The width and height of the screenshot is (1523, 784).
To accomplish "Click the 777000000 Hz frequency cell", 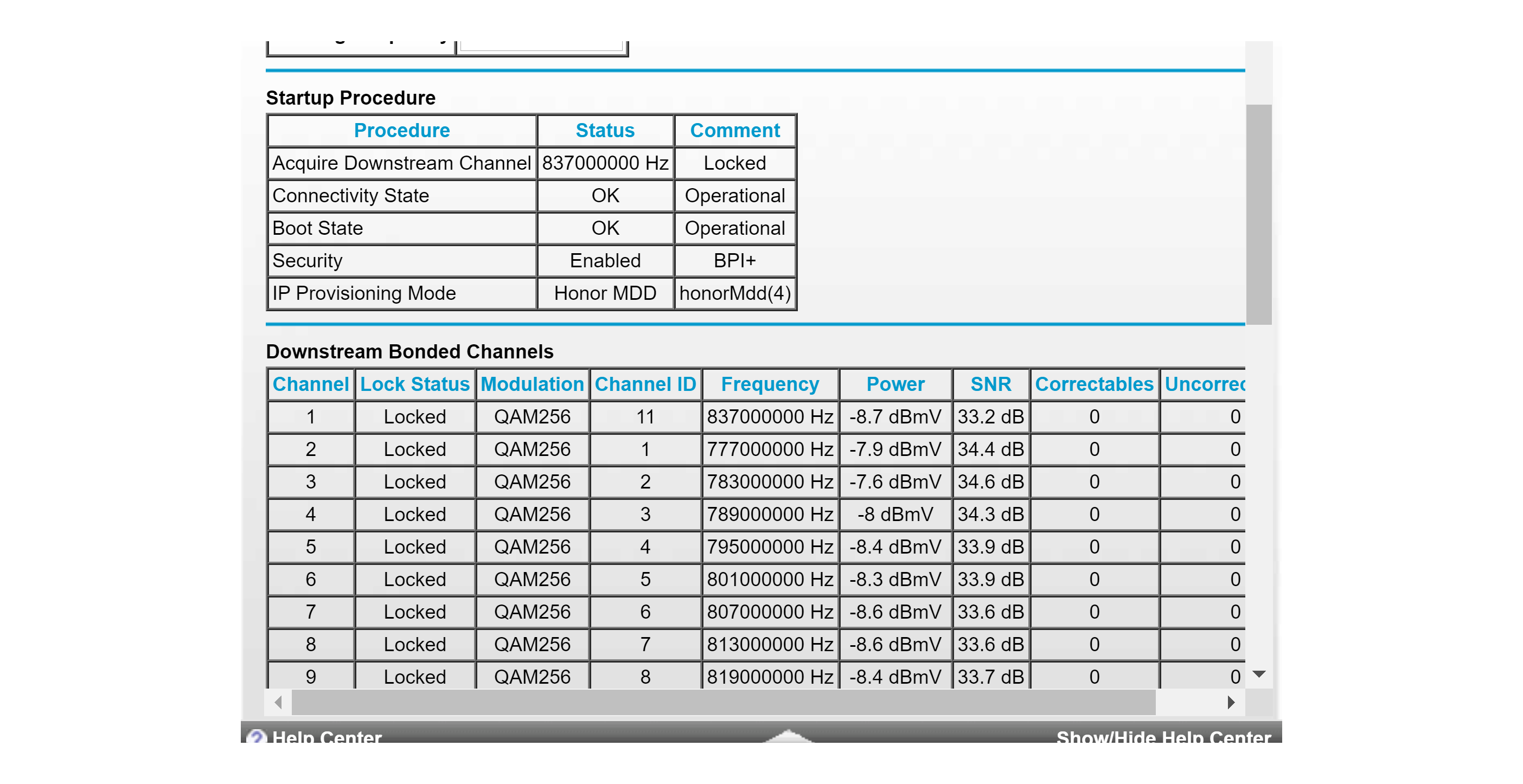I will (770, 449).
